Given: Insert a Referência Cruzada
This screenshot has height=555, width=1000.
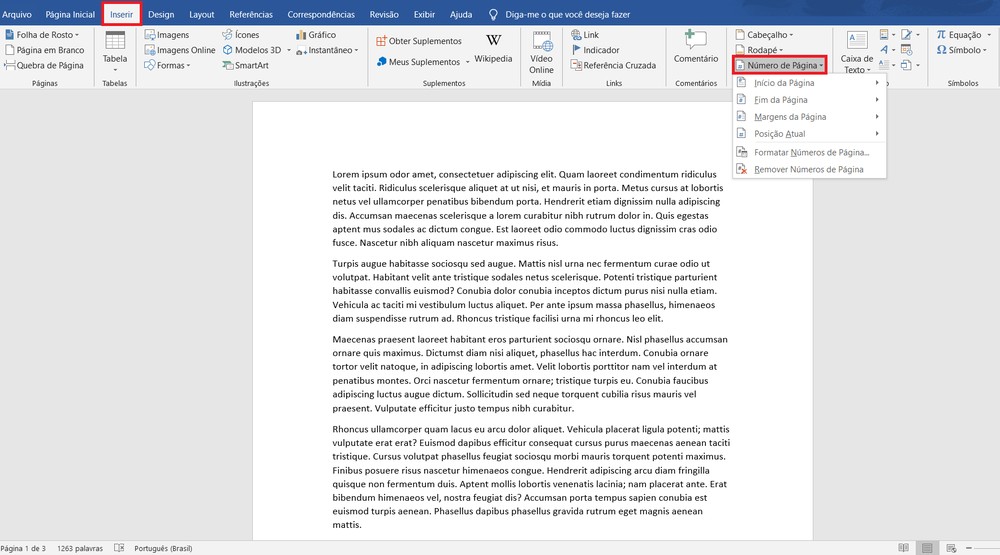Looking at the screenshot, I should click(x=613, y=65).
